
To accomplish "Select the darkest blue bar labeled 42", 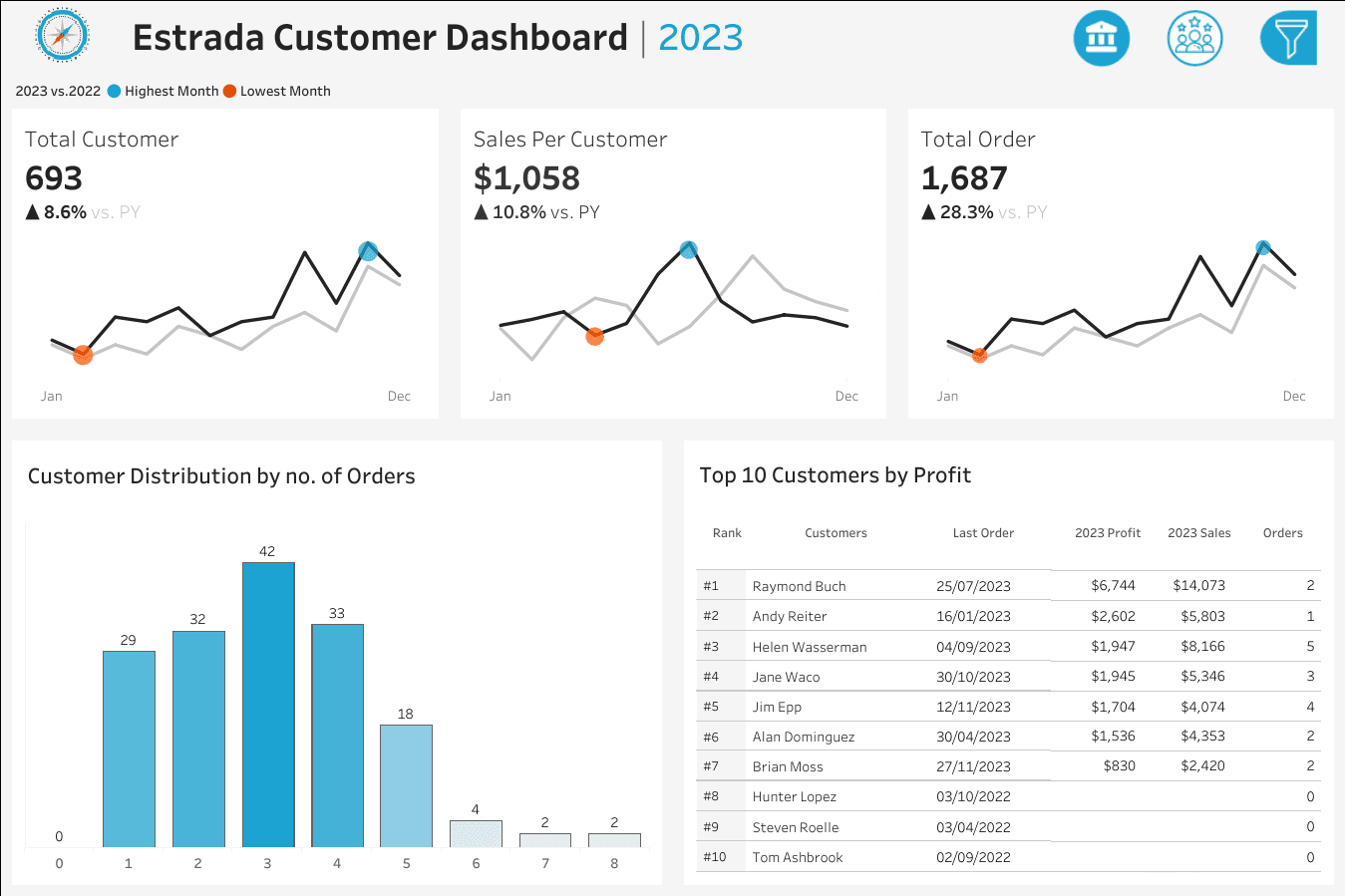I will pos(266,704).
